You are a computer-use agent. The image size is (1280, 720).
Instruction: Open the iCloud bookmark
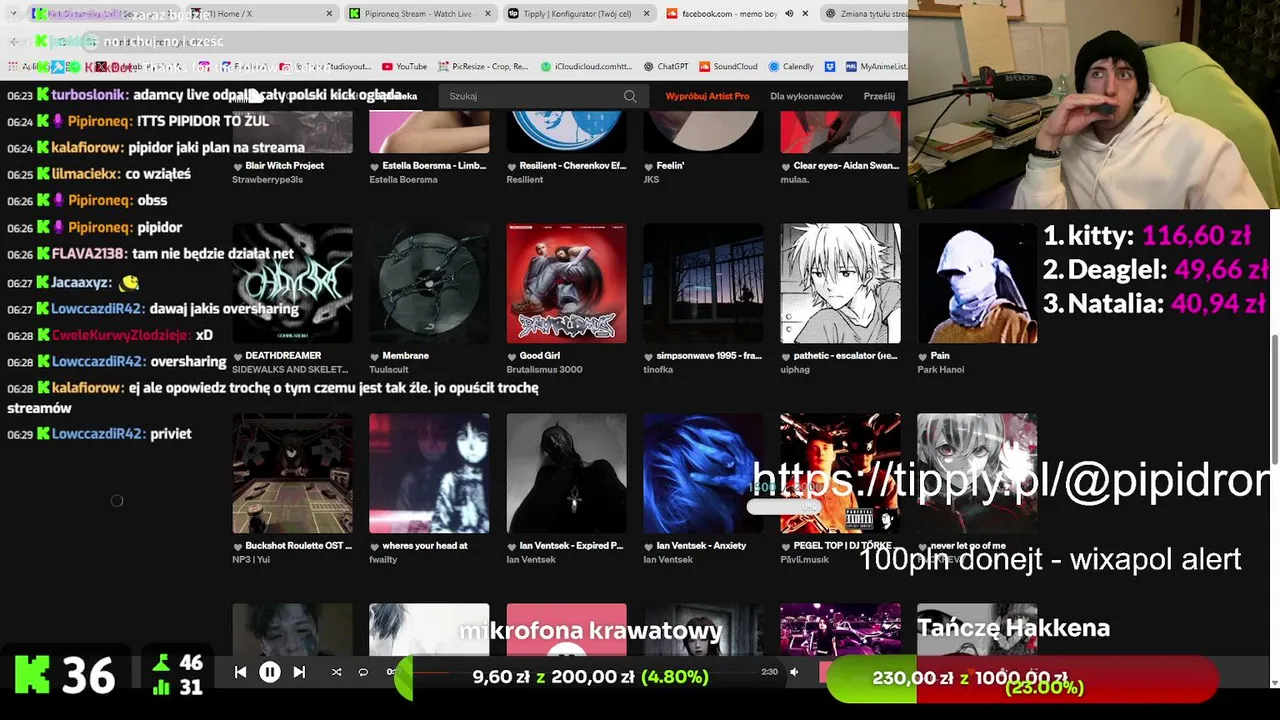(x=586, y=67)
